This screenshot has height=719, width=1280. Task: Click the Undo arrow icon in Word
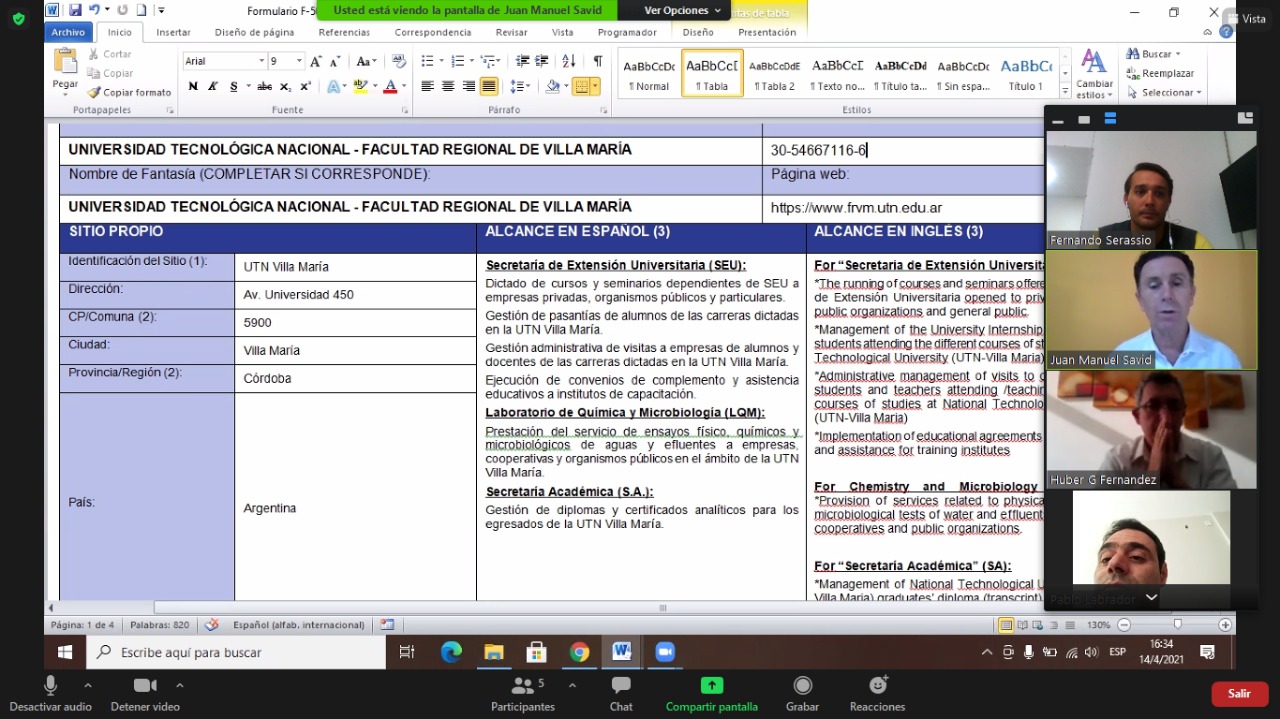tap(94, 10)
